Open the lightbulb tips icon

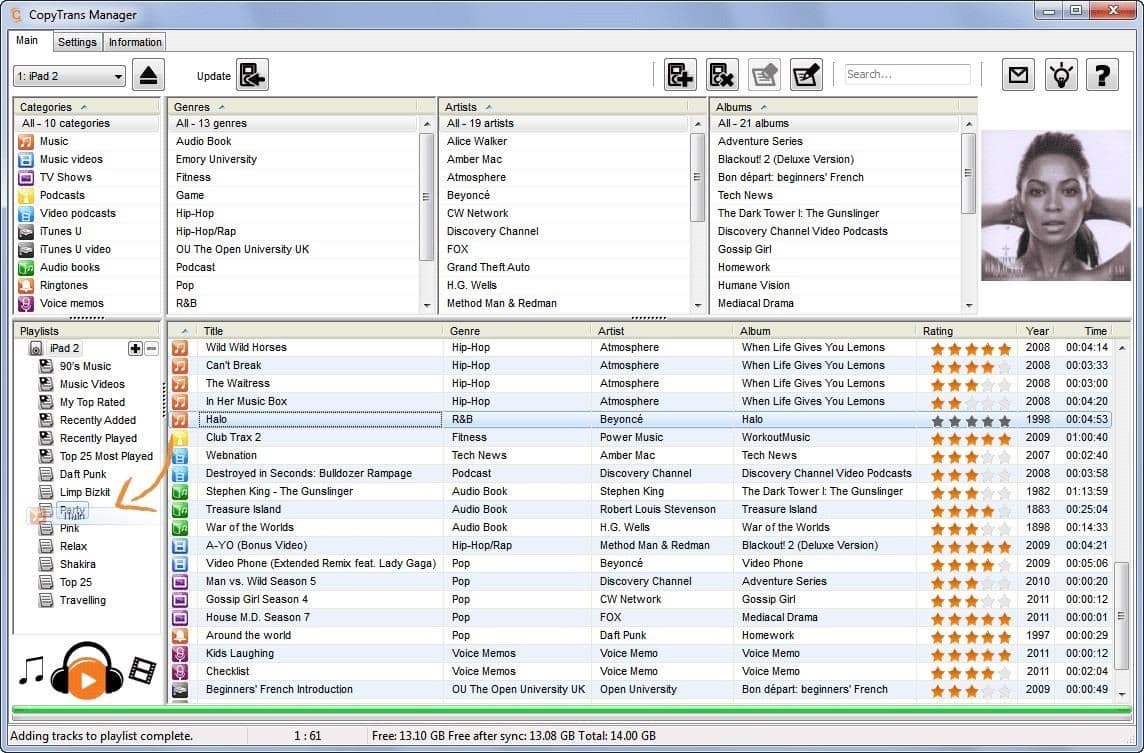click(x=1060, y=75)
